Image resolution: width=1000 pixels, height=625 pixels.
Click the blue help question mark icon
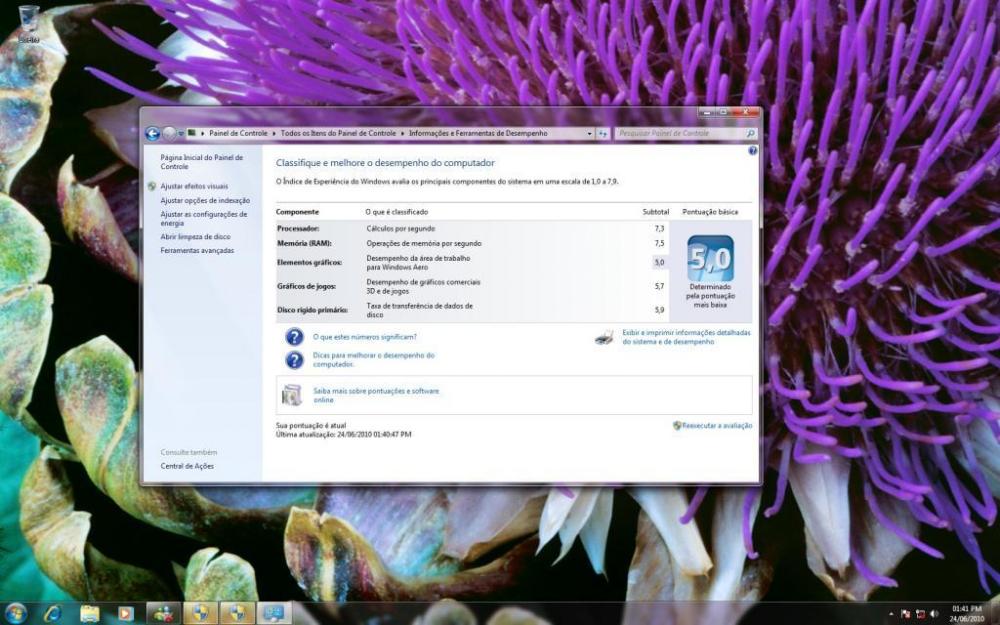tap(752, 151)
